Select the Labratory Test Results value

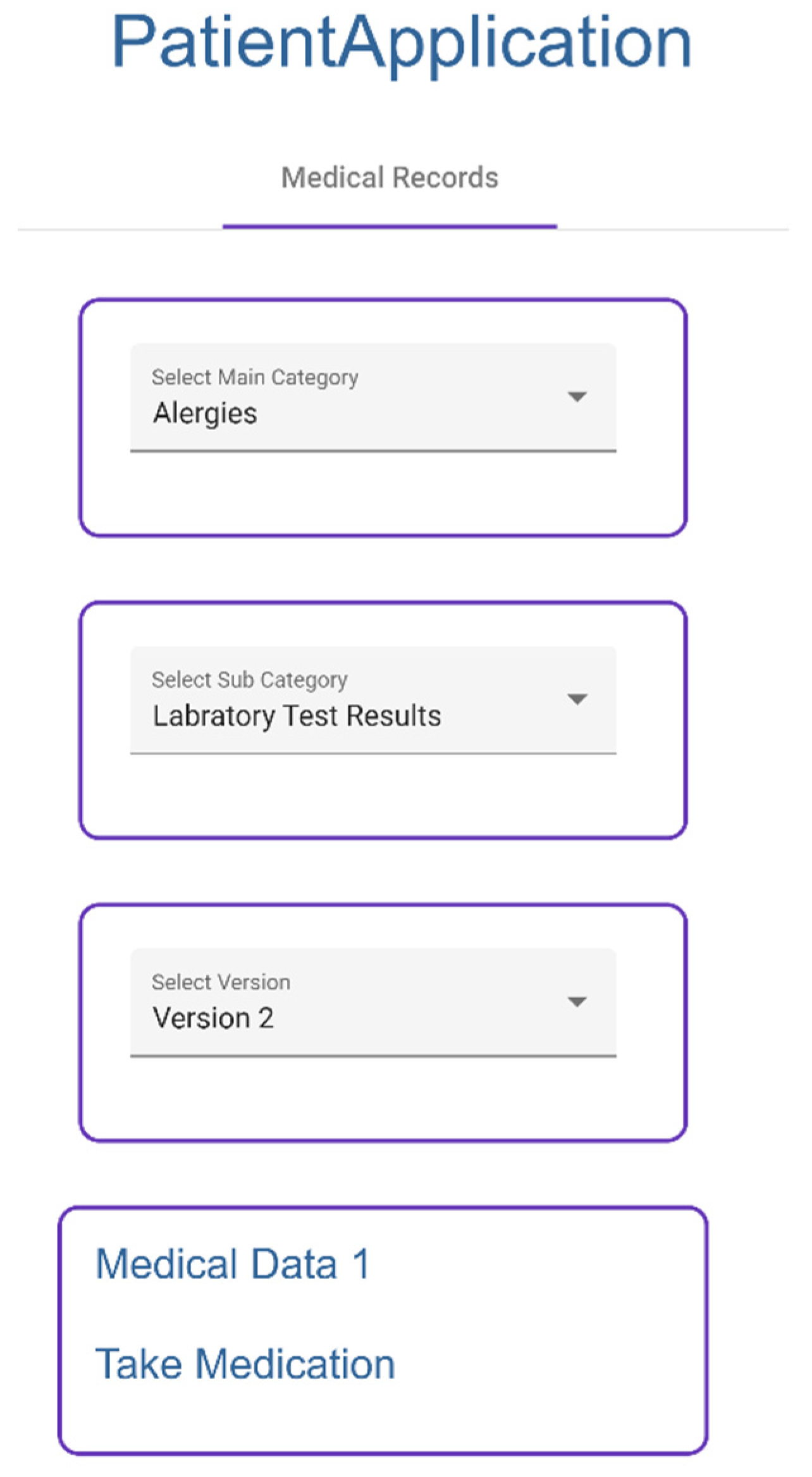[297, 715]
